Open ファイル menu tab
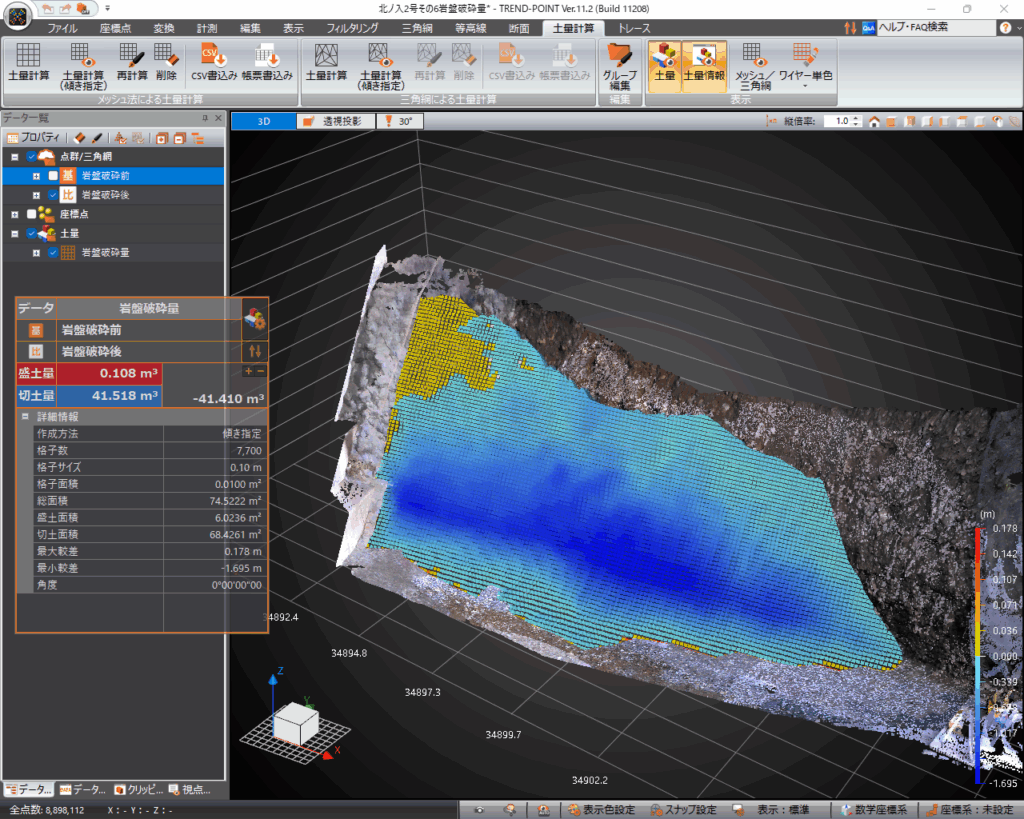This screenshot has width=1024, height=819. pos(63,28)
